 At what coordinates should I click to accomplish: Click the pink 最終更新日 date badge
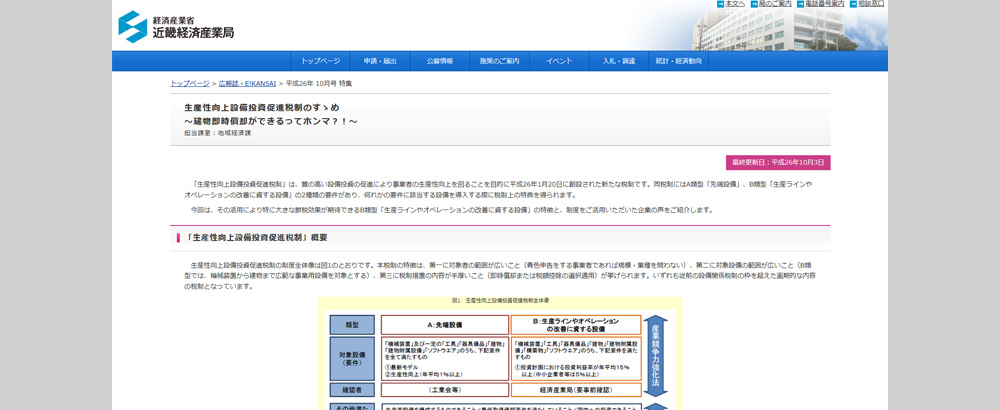778,162
